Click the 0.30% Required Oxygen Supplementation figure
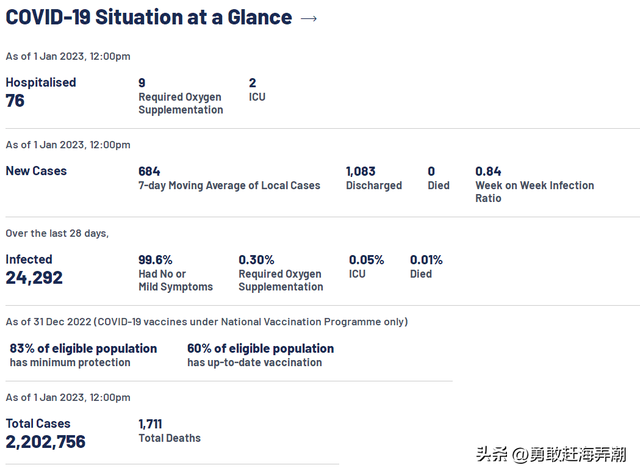 (256, 259)
